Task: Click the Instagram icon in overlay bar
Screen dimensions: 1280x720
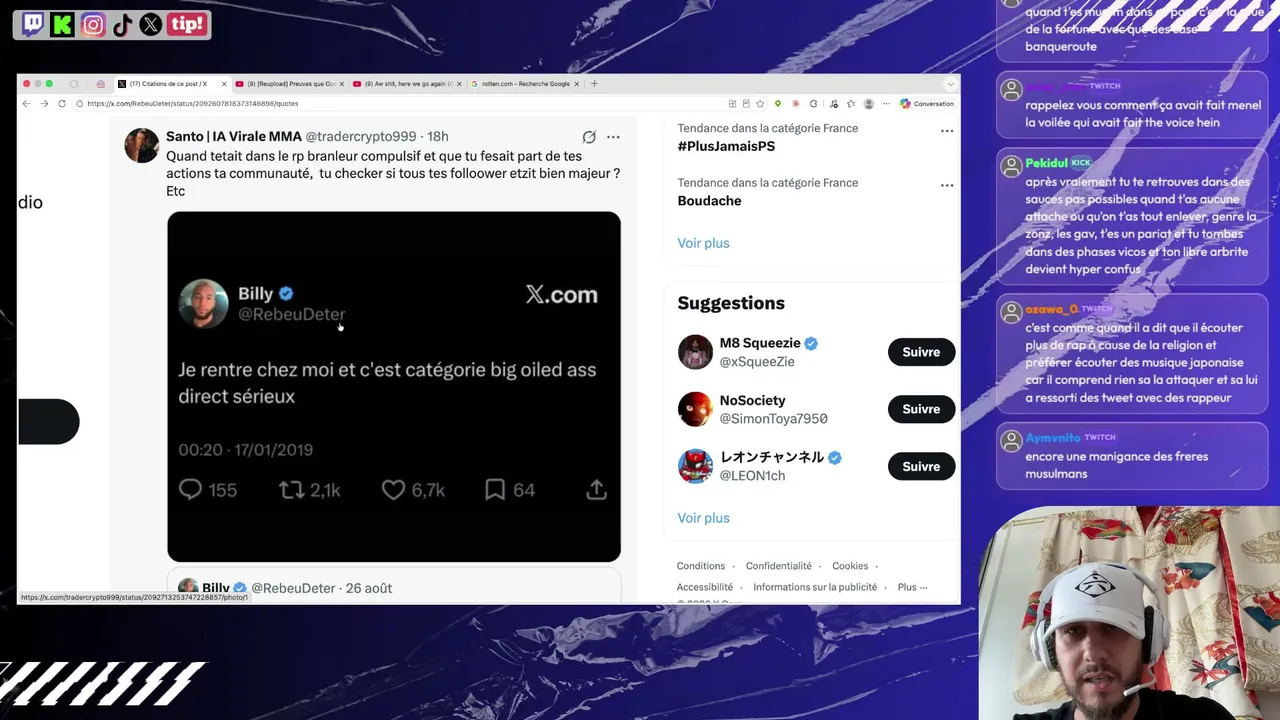Action: (x=93, y=24)
